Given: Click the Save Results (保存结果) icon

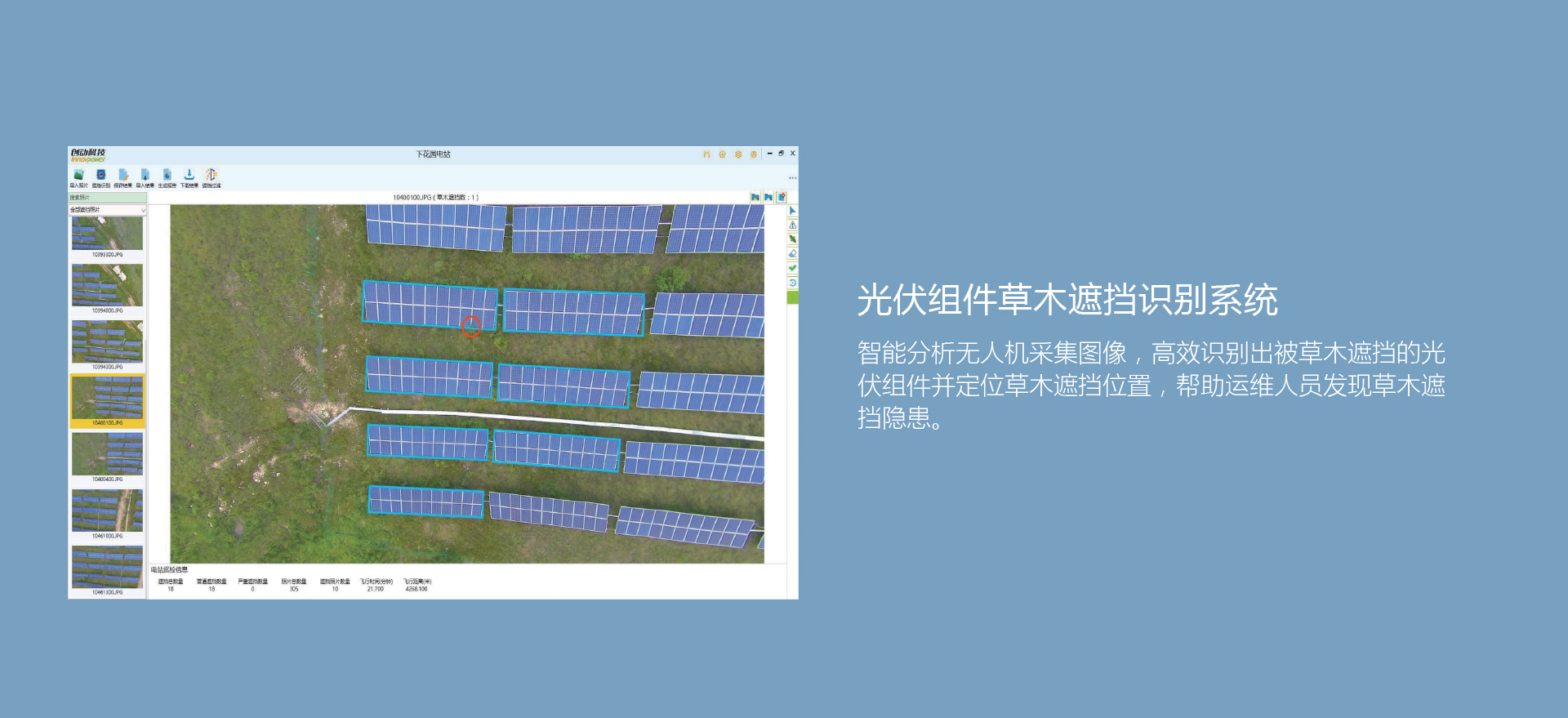Looking at the screenshot, I should point(122,176).
